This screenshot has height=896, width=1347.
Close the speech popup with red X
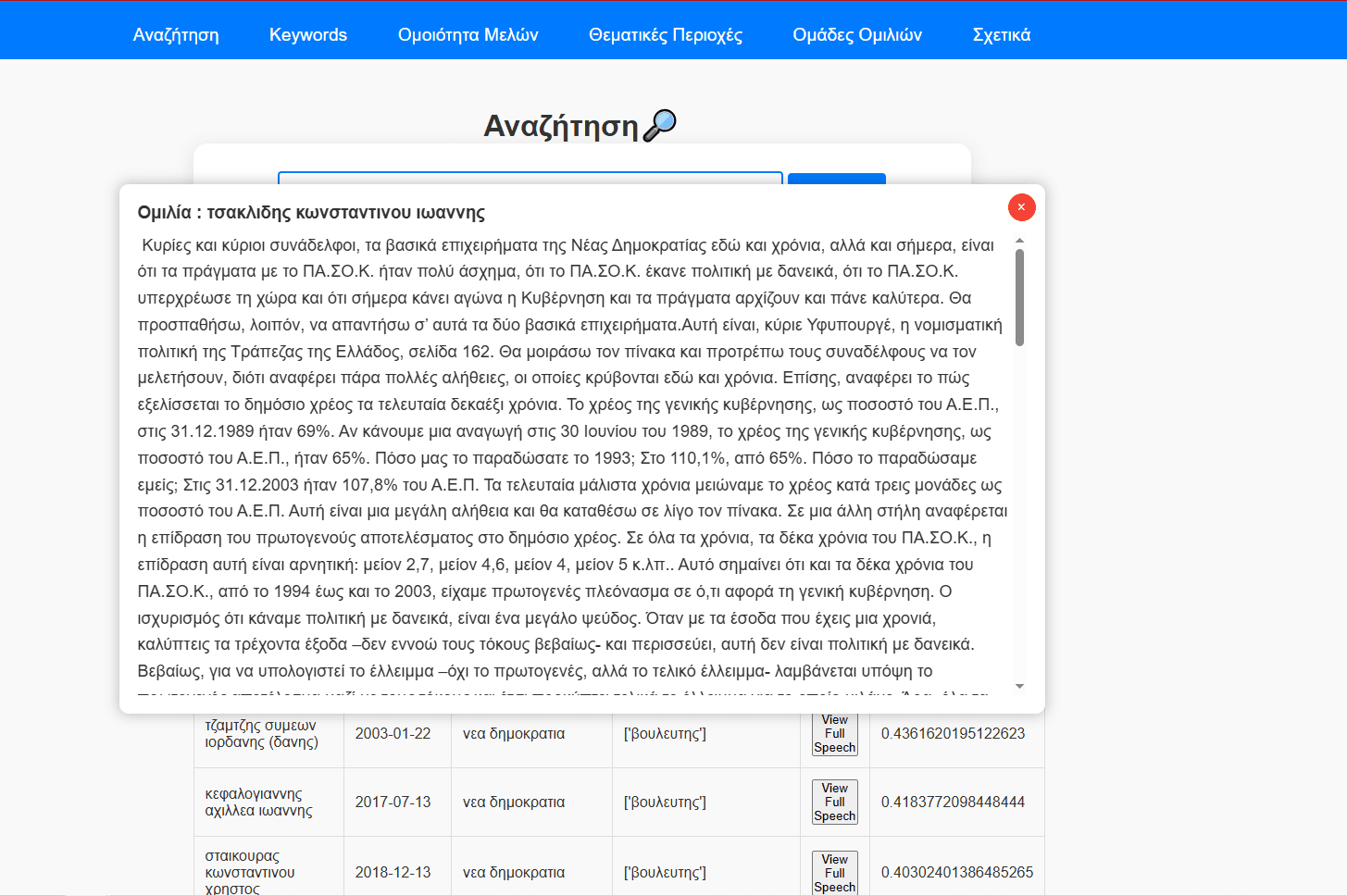point(1021,207)
